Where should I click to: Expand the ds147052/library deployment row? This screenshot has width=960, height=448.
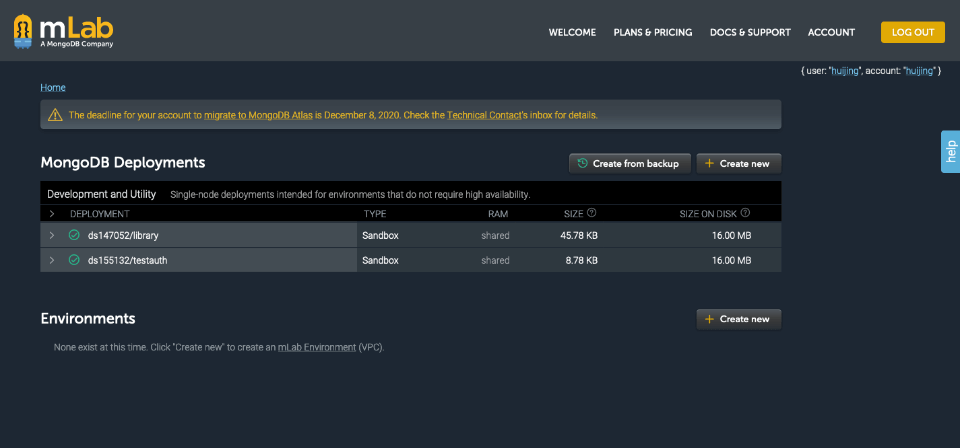point(52,235)
